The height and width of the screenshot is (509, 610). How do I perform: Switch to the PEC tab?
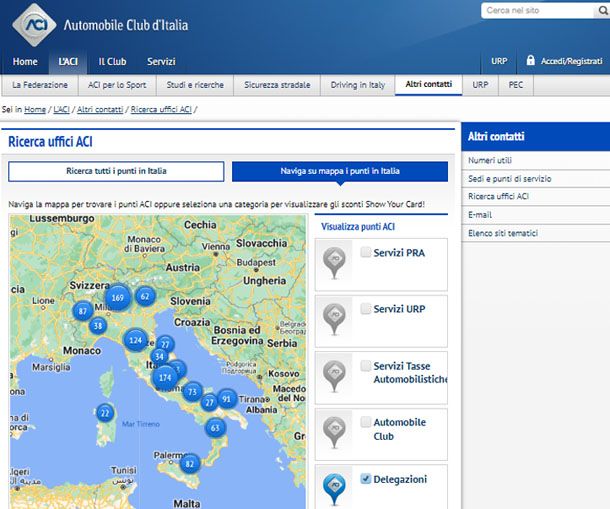click(516, 85)
